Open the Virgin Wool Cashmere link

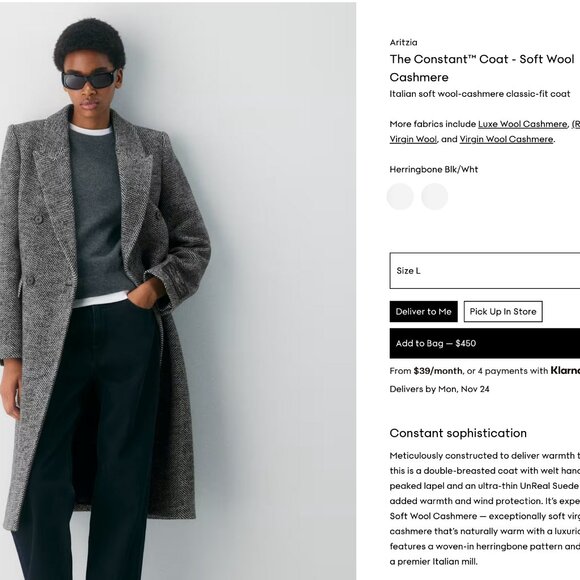coord(506,139)
